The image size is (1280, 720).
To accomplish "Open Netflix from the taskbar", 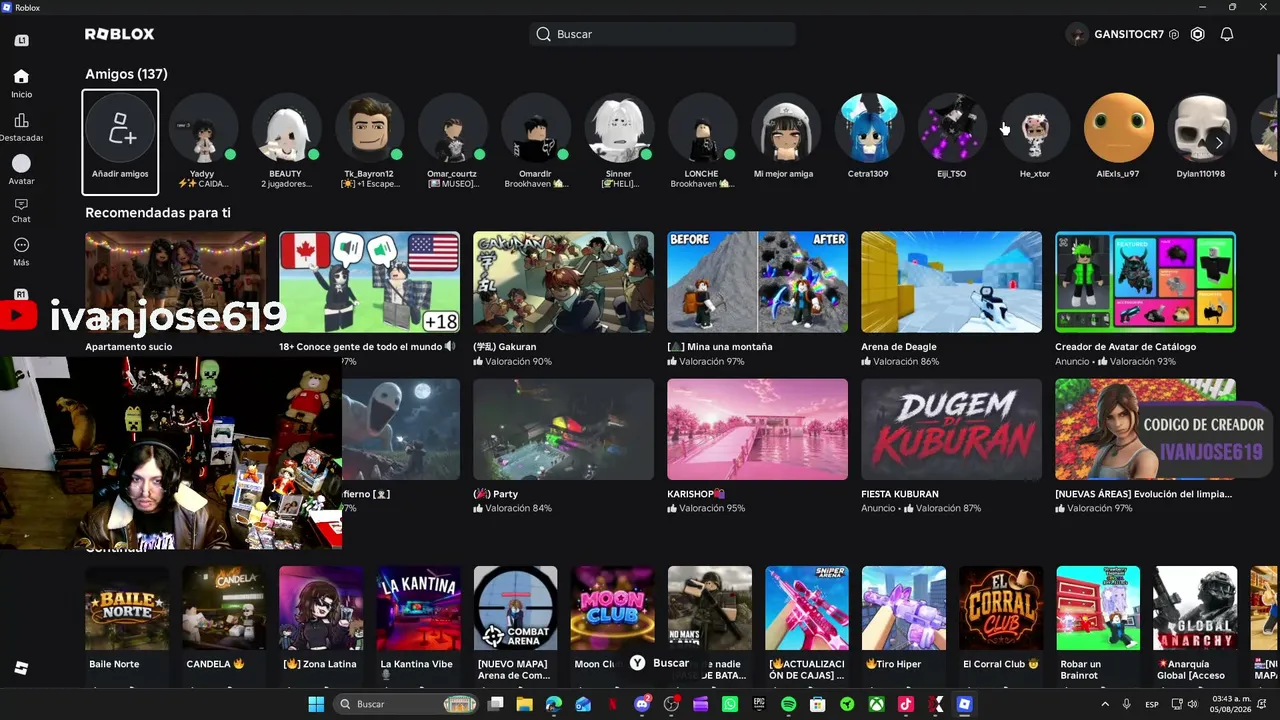I will (x=613, y=704).
